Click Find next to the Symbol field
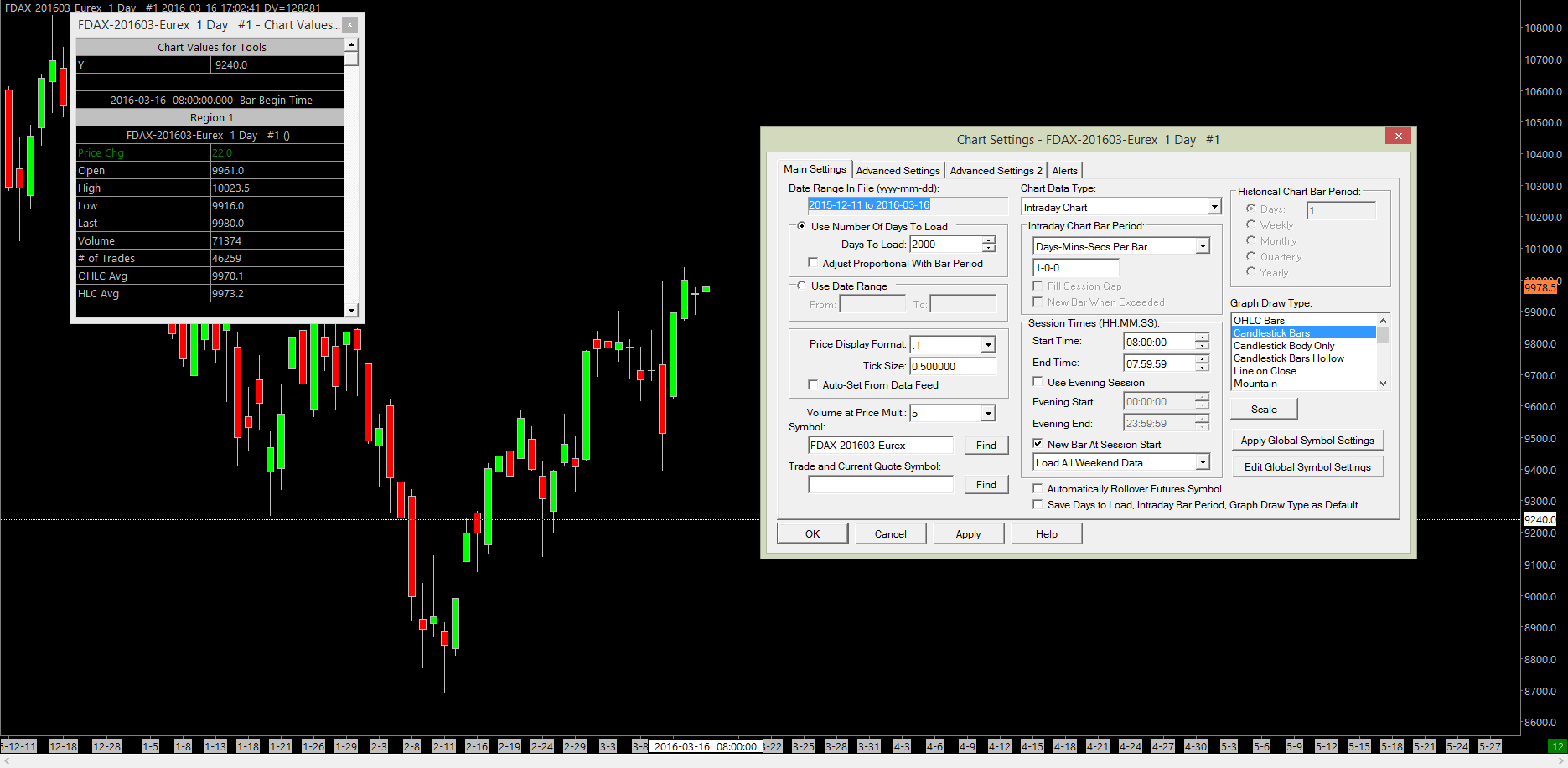1568x768 pixels. click(x=986, y=445)
